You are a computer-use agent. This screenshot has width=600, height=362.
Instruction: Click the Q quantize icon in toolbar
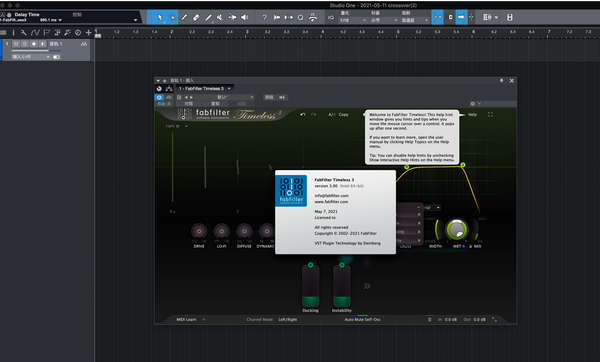[x=300, y=17]
